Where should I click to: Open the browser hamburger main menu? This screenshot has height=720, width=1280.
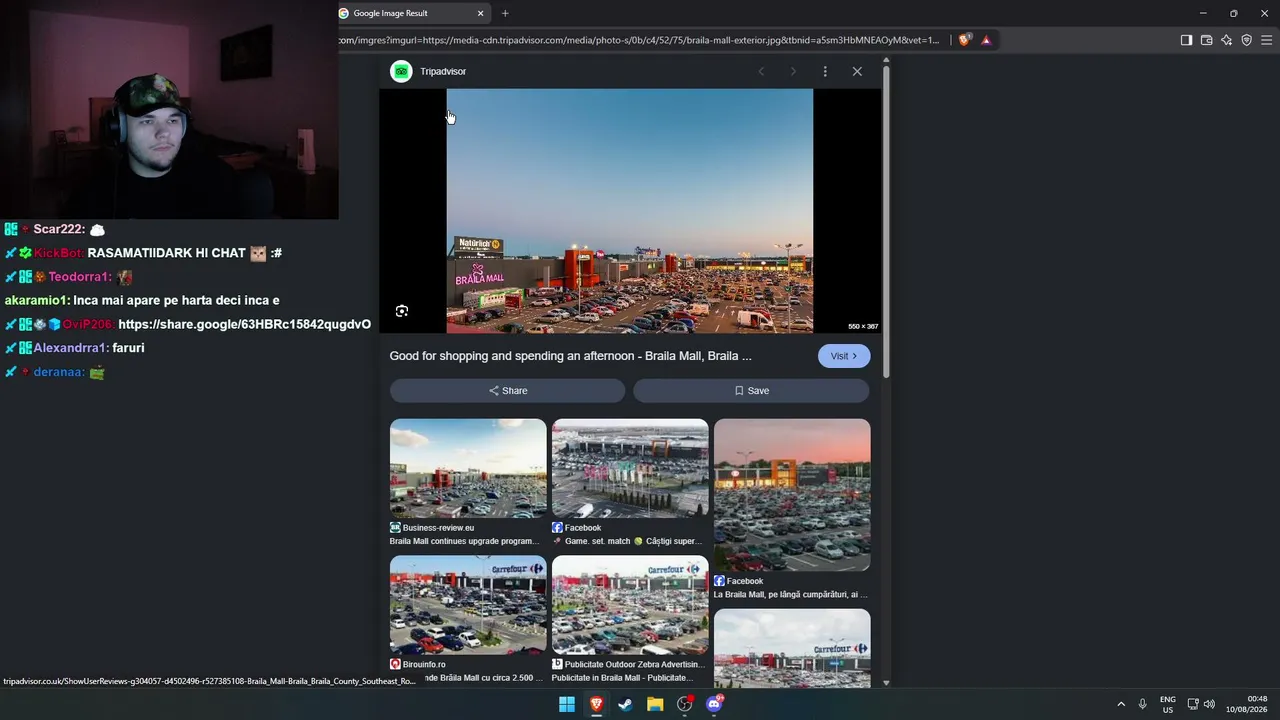click(1266, 40)
